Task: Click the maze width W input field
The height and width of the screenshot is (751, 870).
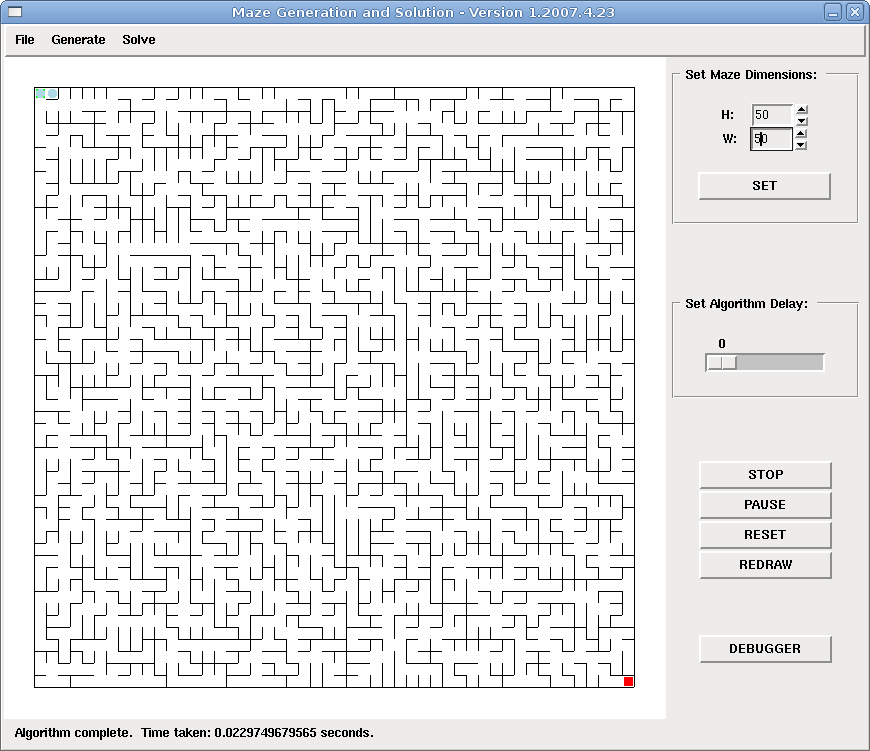Action: [x=772, y=139]
